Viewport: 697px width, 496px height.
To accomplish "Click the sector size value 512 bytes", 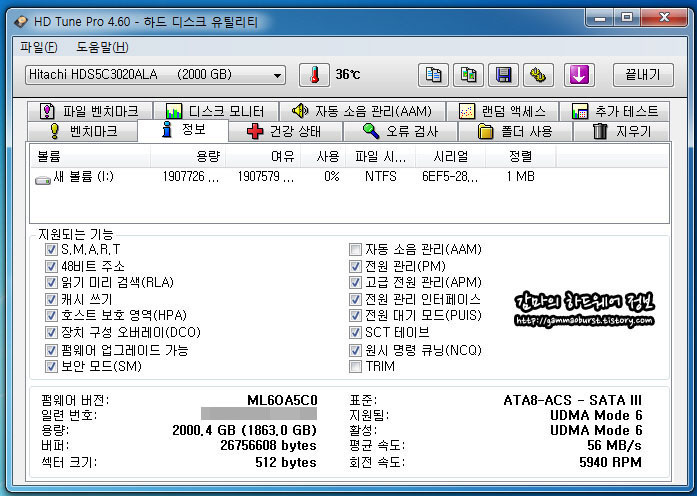I will click(x=286, y=462).
